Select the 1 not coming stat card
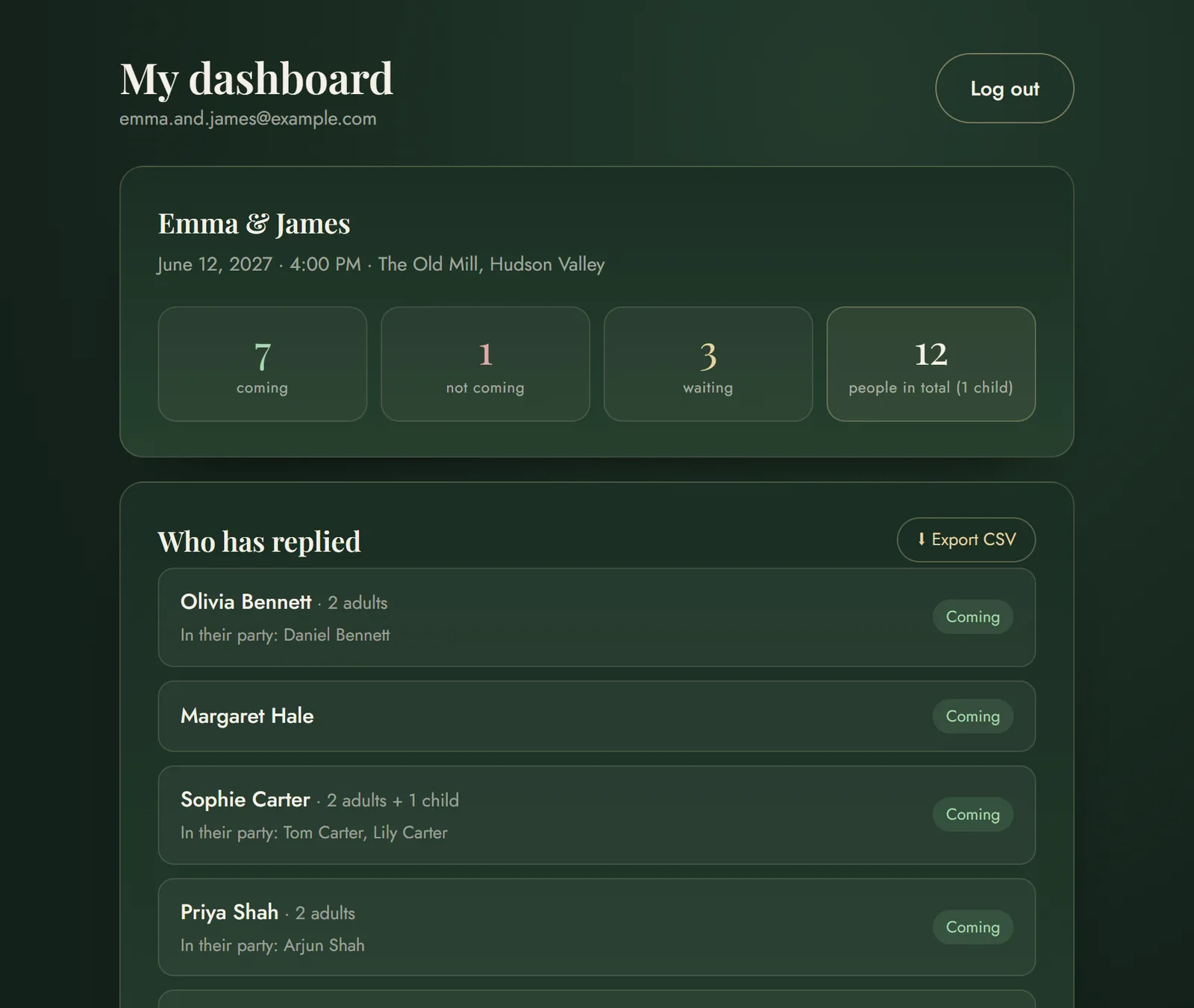Screen dimensions: 1194x1008 click(x=485, y=364)
